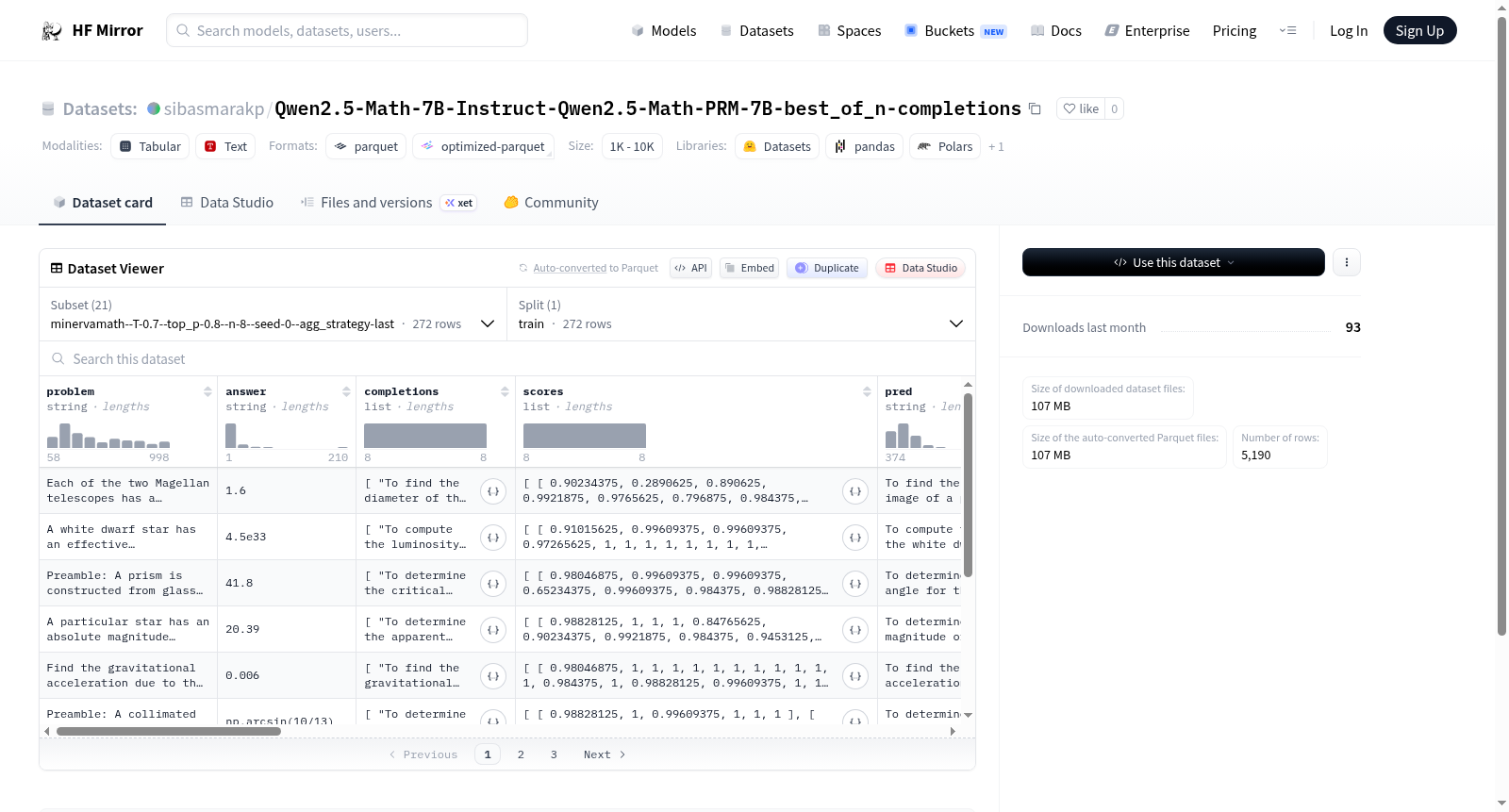Expand completions cell in the white dwarf row
1509x812 pixels.
pos(493,538)
